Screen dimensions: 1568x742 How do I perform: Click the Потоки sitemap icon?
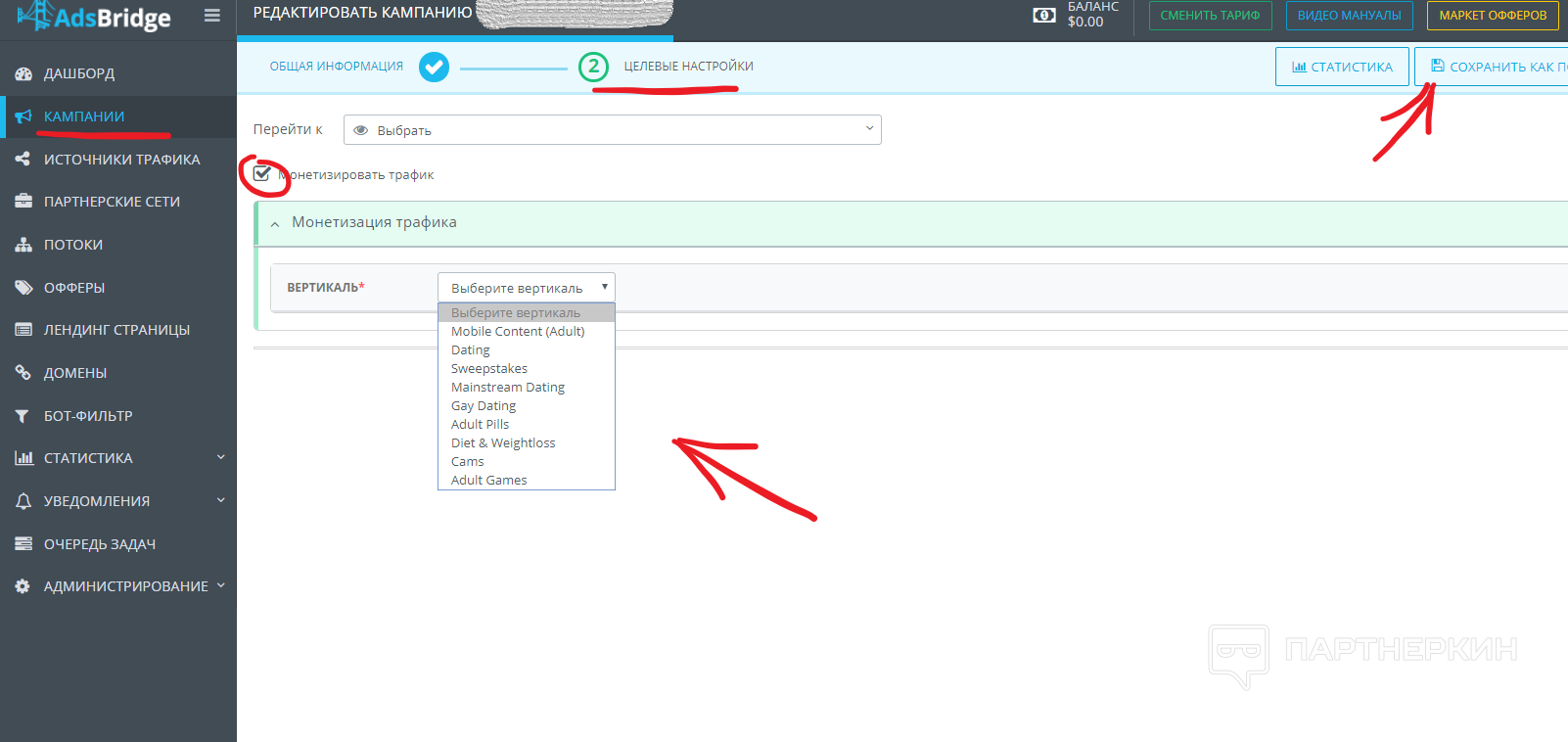(x=23, y=245)
